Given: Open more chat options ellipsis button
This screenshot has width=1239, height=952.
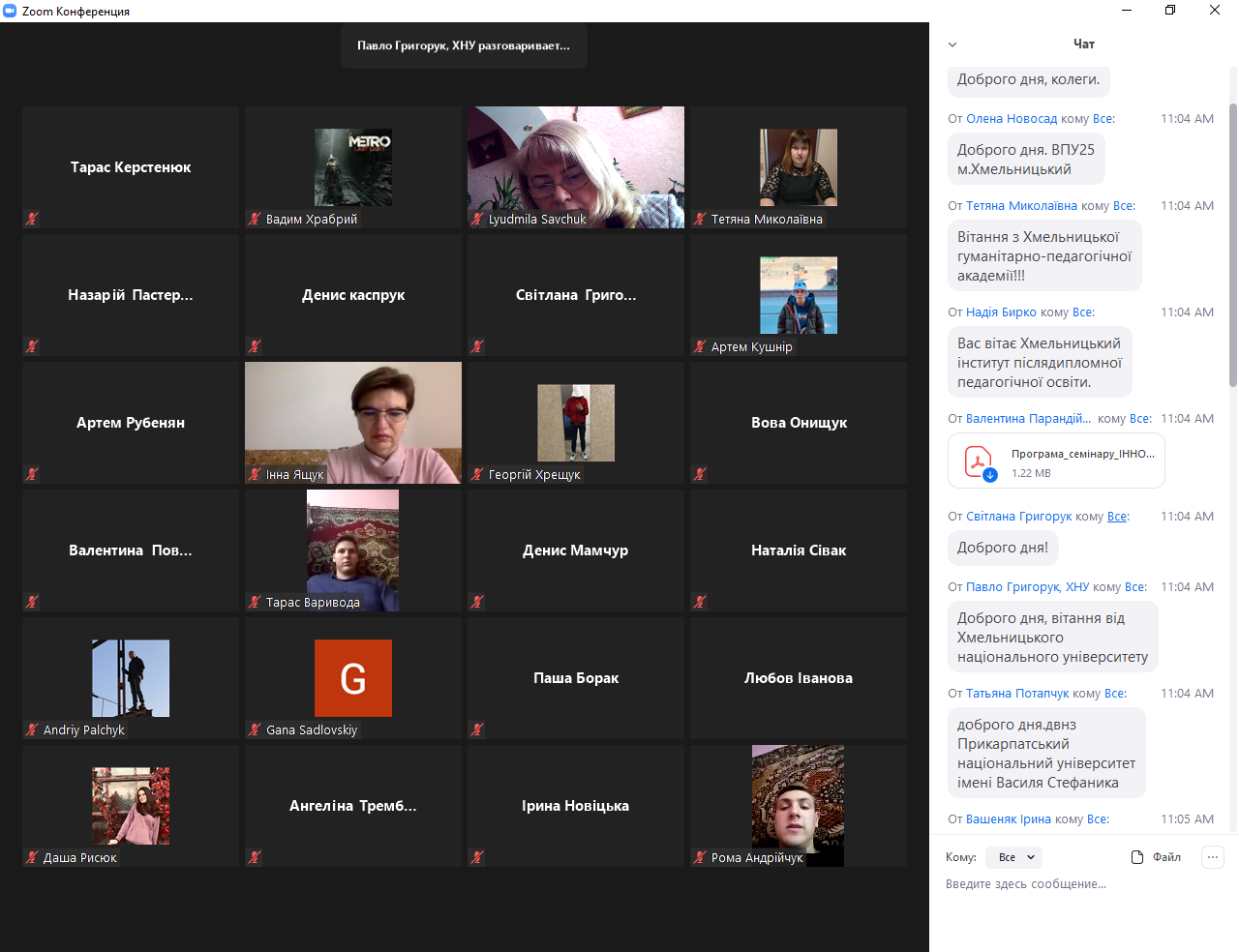Looking at the screenshot, I should click(x=1212, y=857).
